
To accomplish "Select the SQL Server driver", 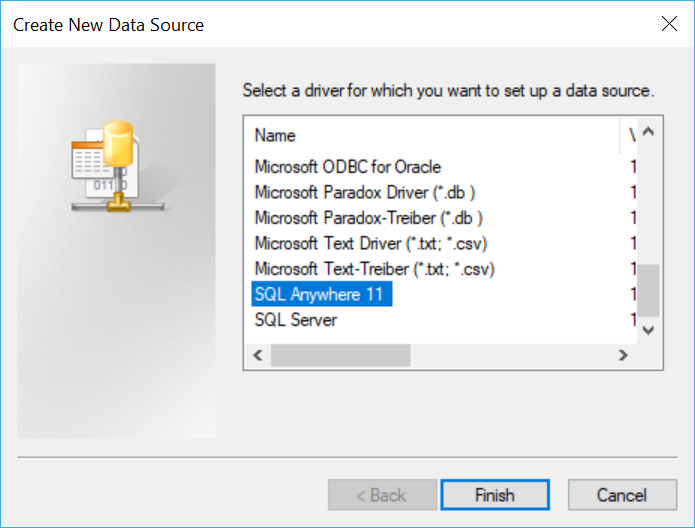I will [296, 320].
